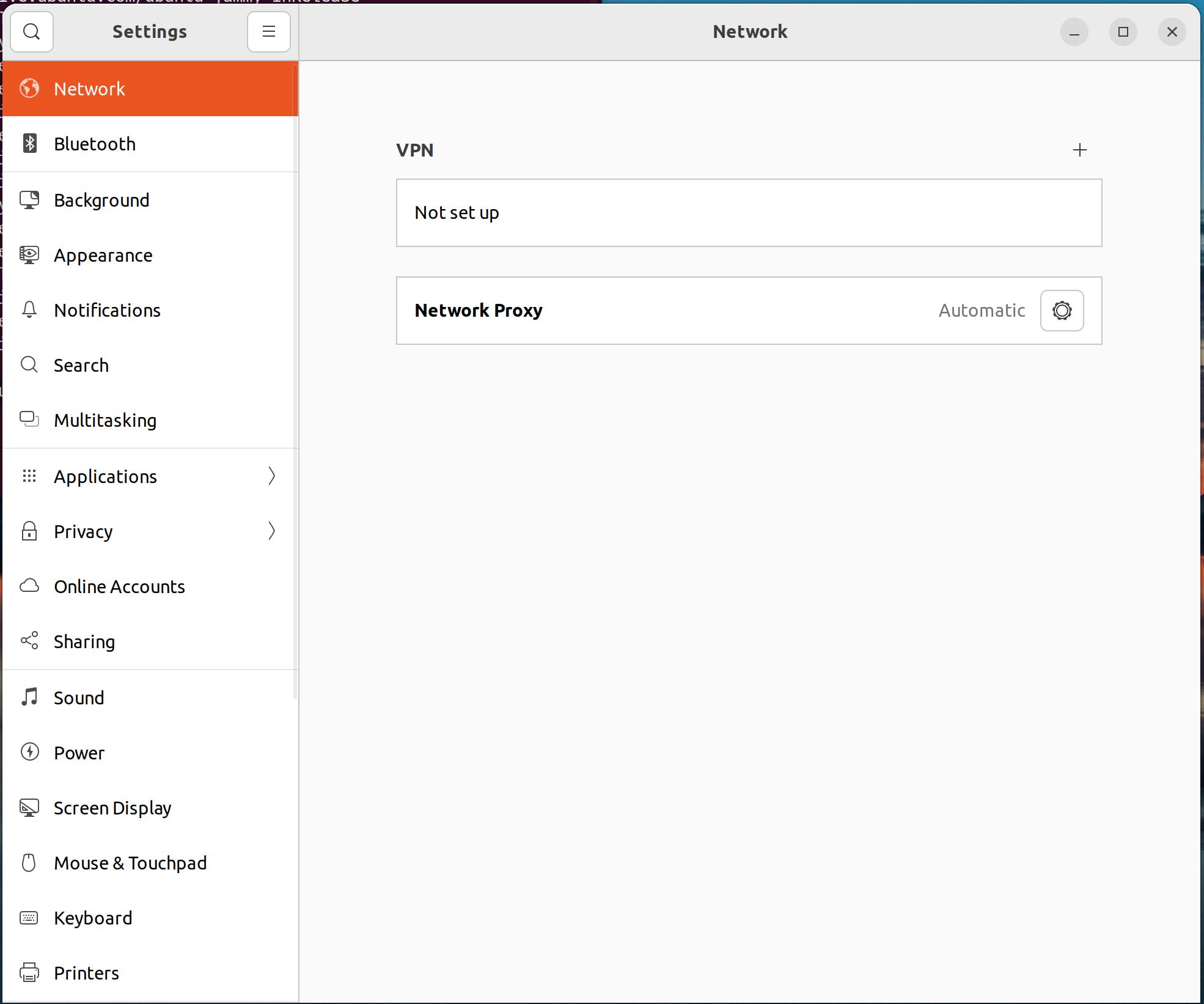This screenshot has height=1004, width=1204.
Task: Open Online Accounts settings
Action: click(150, 586)
